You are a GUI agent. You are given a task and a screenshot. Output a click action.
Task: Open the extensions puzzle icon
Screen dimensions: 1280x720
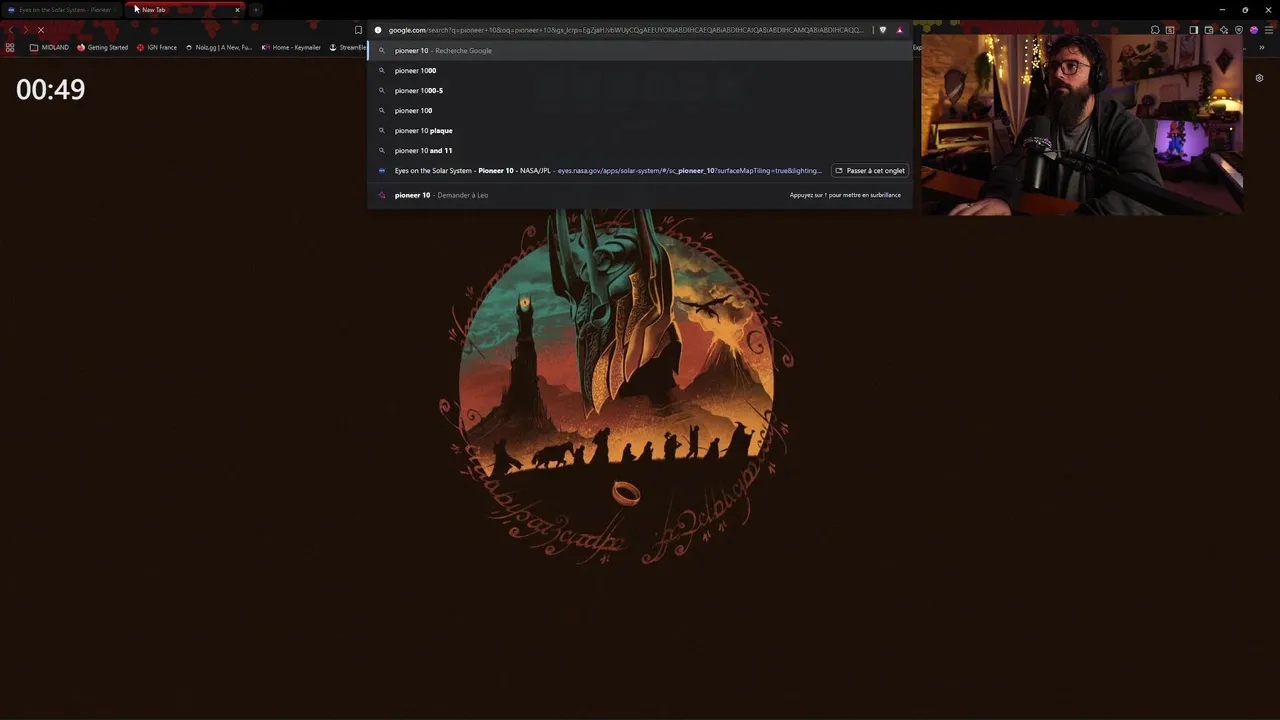(1155, 30)
